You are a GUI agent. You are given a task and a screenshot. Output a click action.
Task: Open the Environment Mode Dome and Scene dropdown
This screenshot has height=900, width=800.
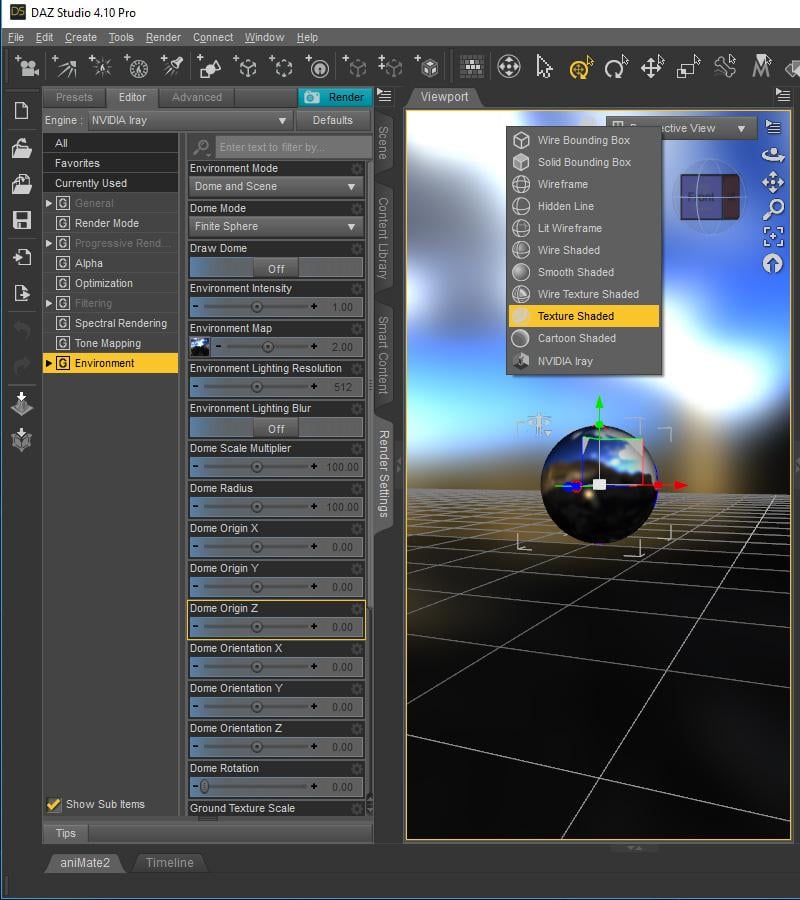point(276,187)
